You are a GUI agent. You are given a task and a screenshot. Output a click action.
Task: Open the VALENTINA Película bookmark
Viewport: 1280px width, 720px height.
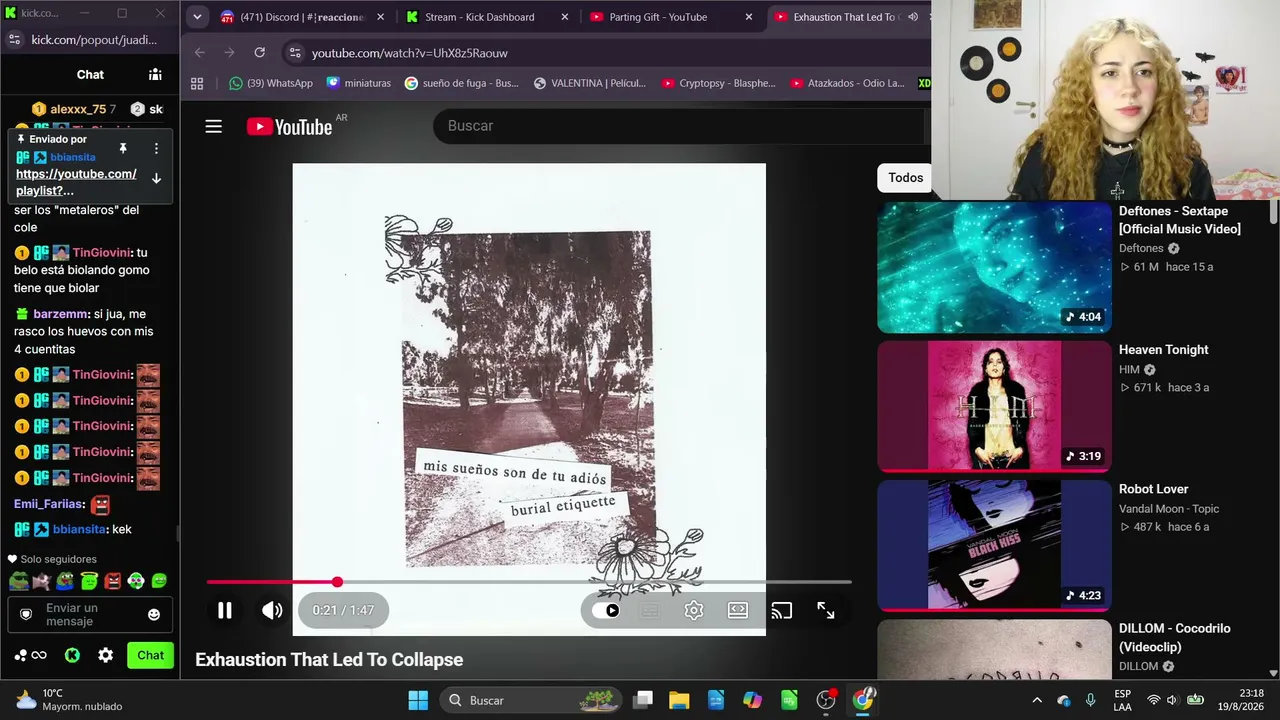[x=590, y=83]
